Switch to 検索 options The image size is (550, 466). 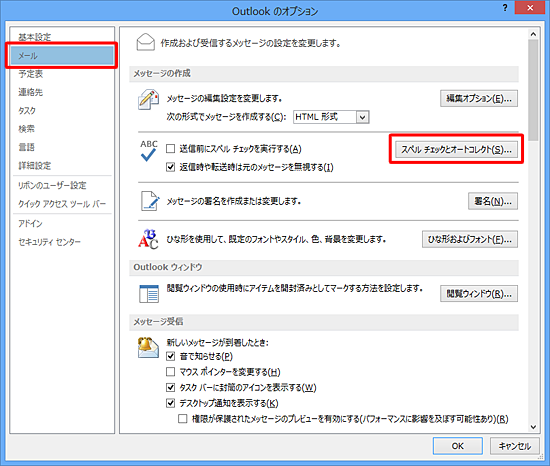pos(62,129)
